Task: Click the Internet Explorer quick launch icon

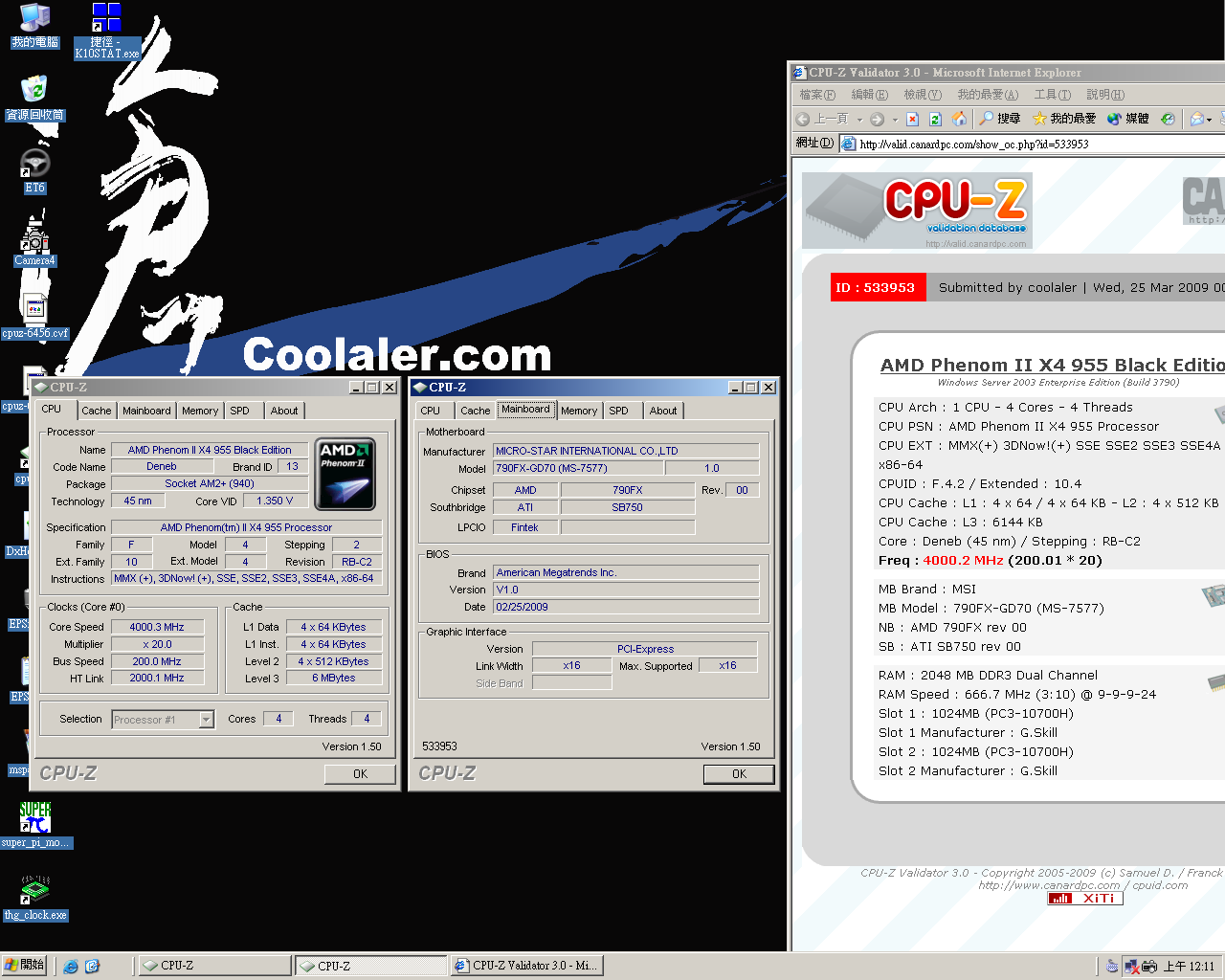Action: pyautogui.click(x=71, y=967)
